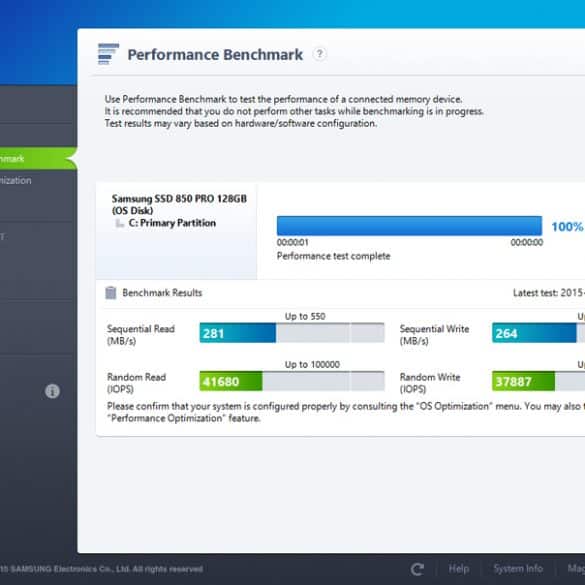585x585 pixels.
Task: Click the Random Read bar showing 41680
Action: [292, 381]
